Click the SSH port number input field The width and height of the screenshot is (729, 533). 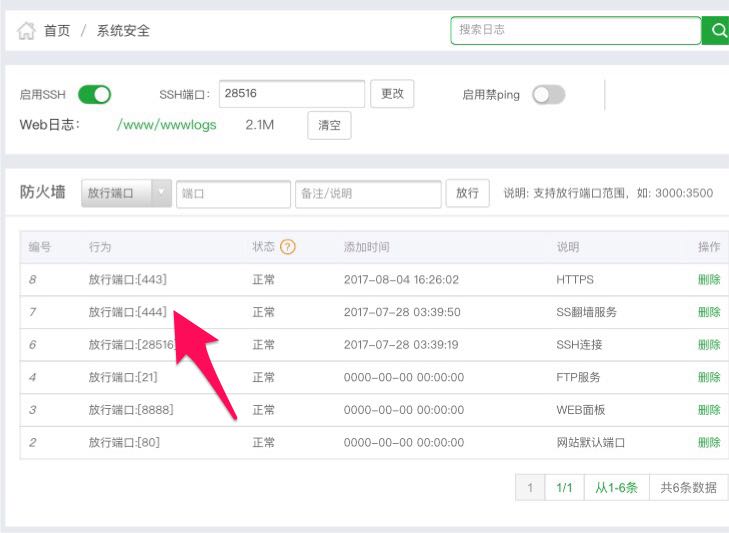[x=291, y=94]
